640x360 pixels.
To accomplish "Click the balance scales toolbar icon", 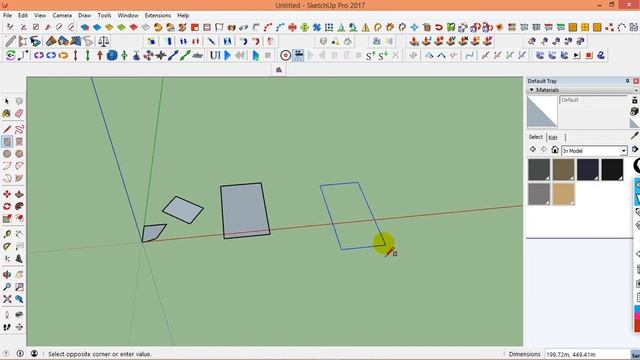I will [104, 41].
